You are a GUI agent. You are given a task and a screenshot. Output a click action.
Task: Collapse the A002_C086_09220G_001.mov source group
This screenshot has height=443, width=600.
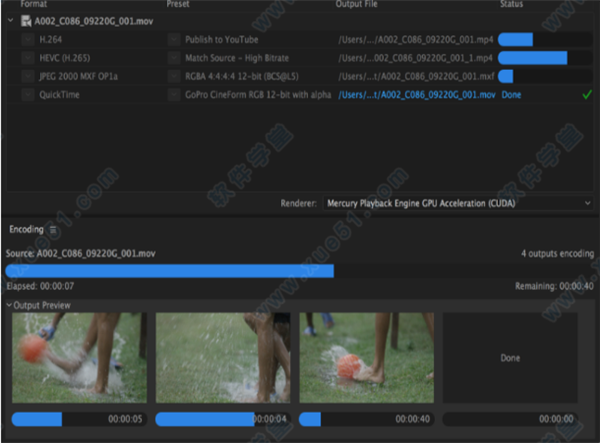[12, 20]
